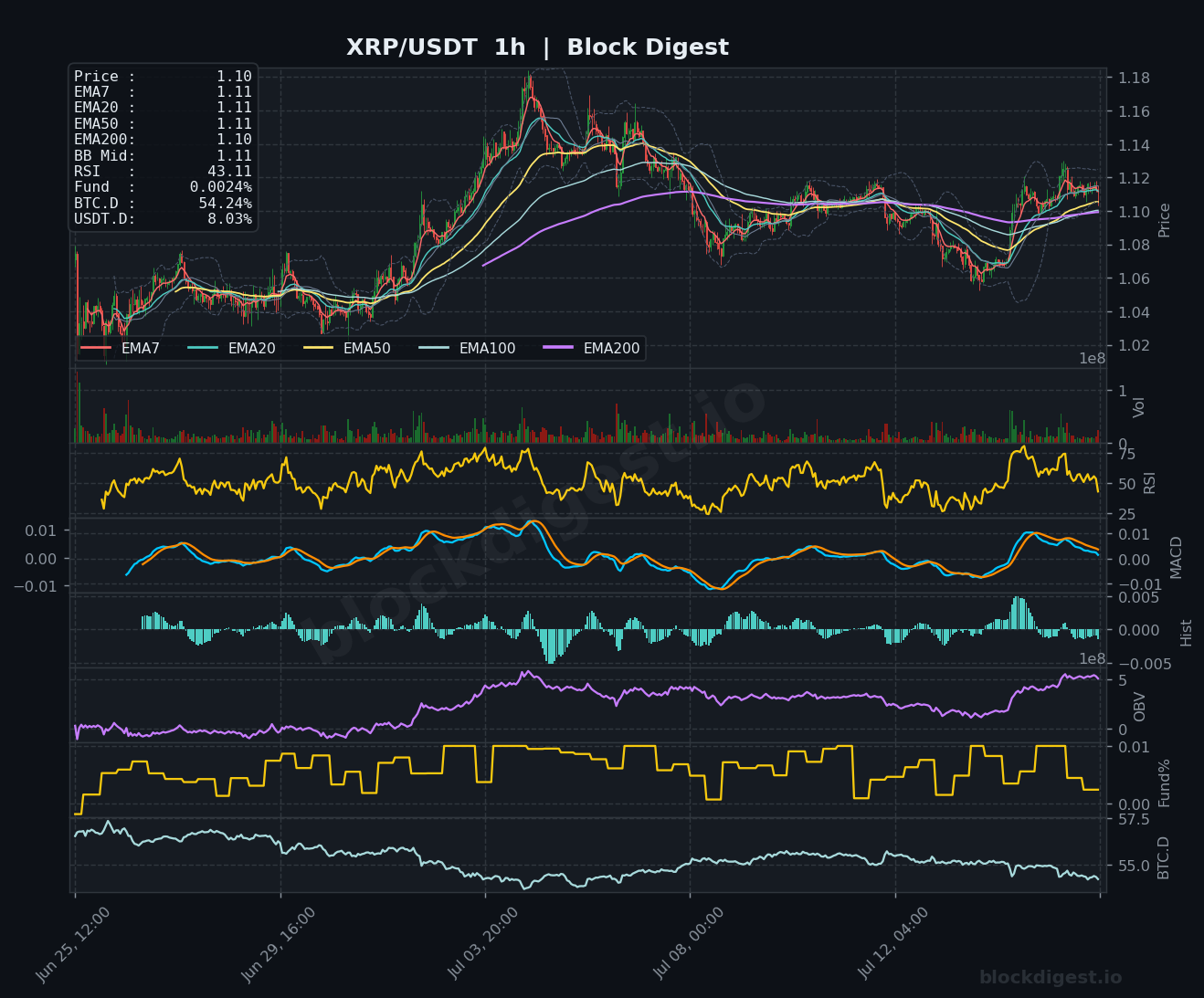Click the BTC.D 54.24% readout
Image resolution: width=1204 pixels, height=998 pixels.
pyautogui.click(x=163, y=203)
